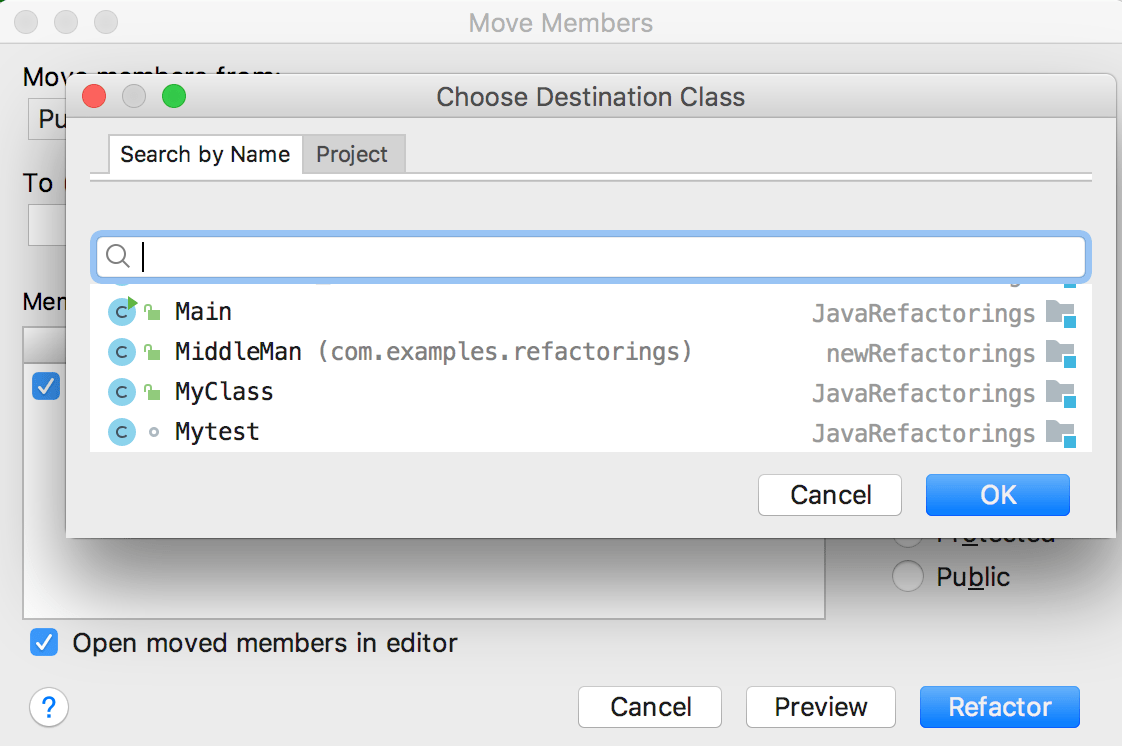Image resolution: width=1122 pixels, height=746 pixels.
Task: Cancel the Choose Destination Class dialog
Action: [830, 495]
